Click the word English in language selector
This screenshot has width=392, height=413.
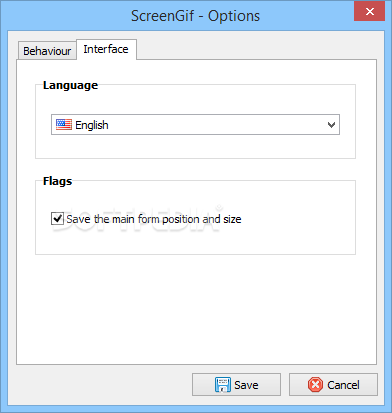point(92,125)
